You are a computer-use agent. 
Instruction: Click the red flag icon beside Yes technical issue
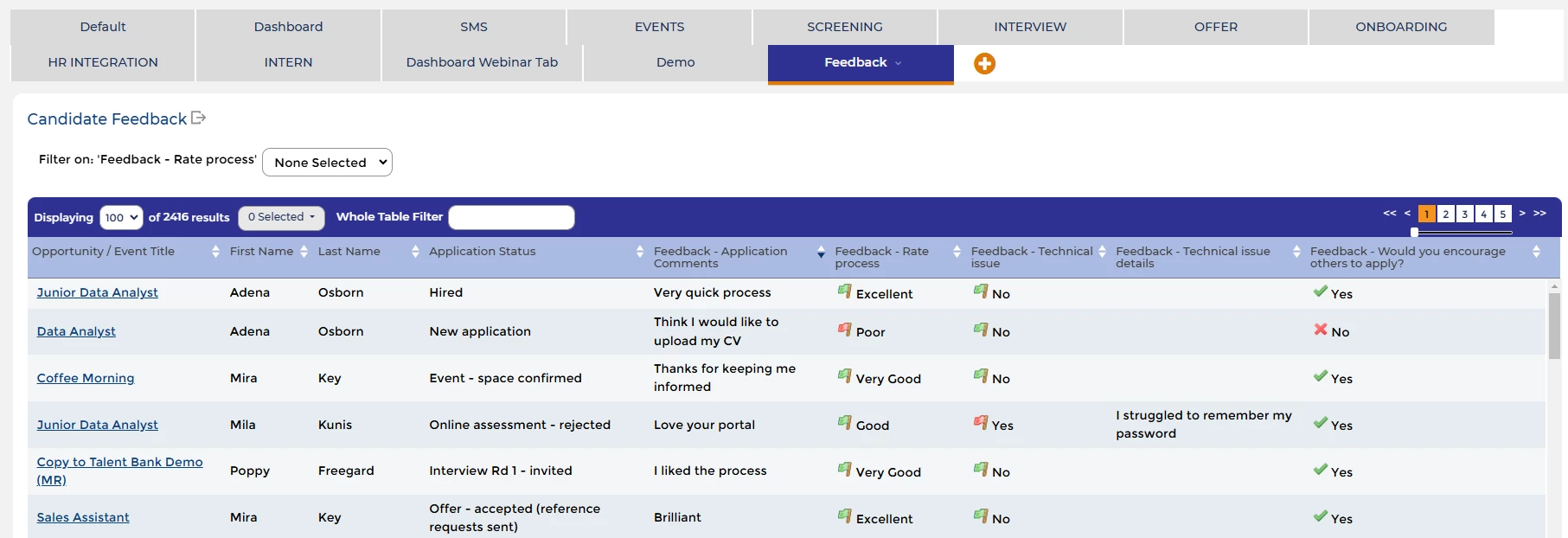click(x=981, y=422)
